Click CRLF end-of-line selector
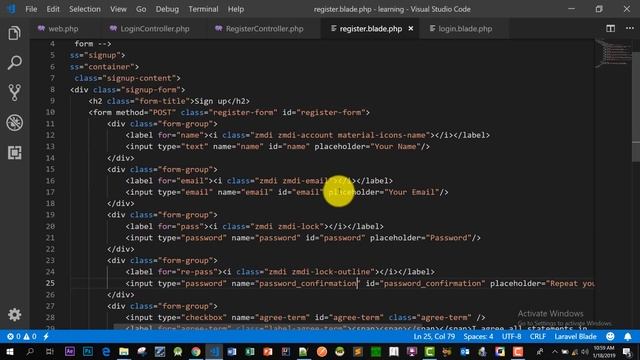The width and height of the screenshot is (640, 360). 537,337
